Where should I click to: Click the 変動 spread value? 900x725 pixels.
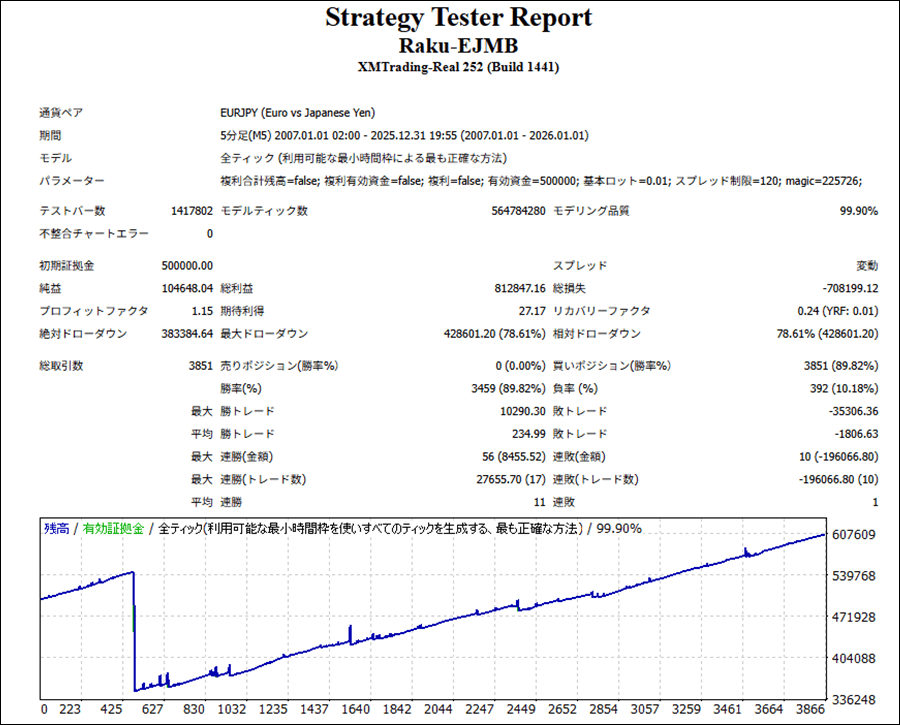click(867, 266)
